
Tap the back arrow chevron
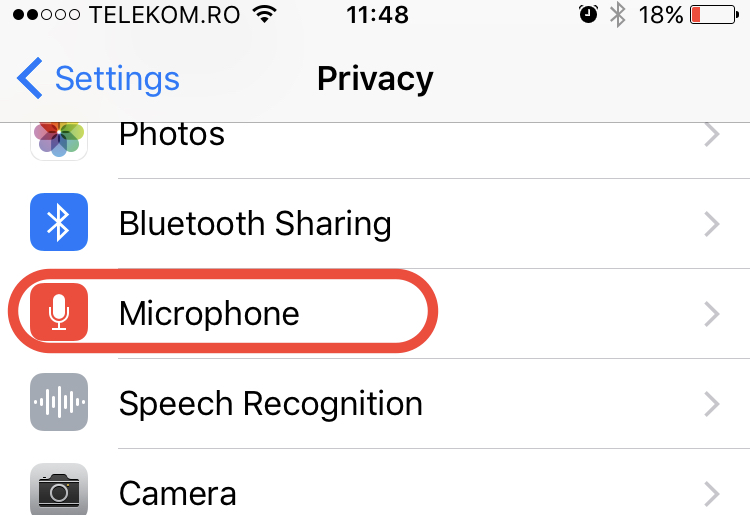[30, 78]
